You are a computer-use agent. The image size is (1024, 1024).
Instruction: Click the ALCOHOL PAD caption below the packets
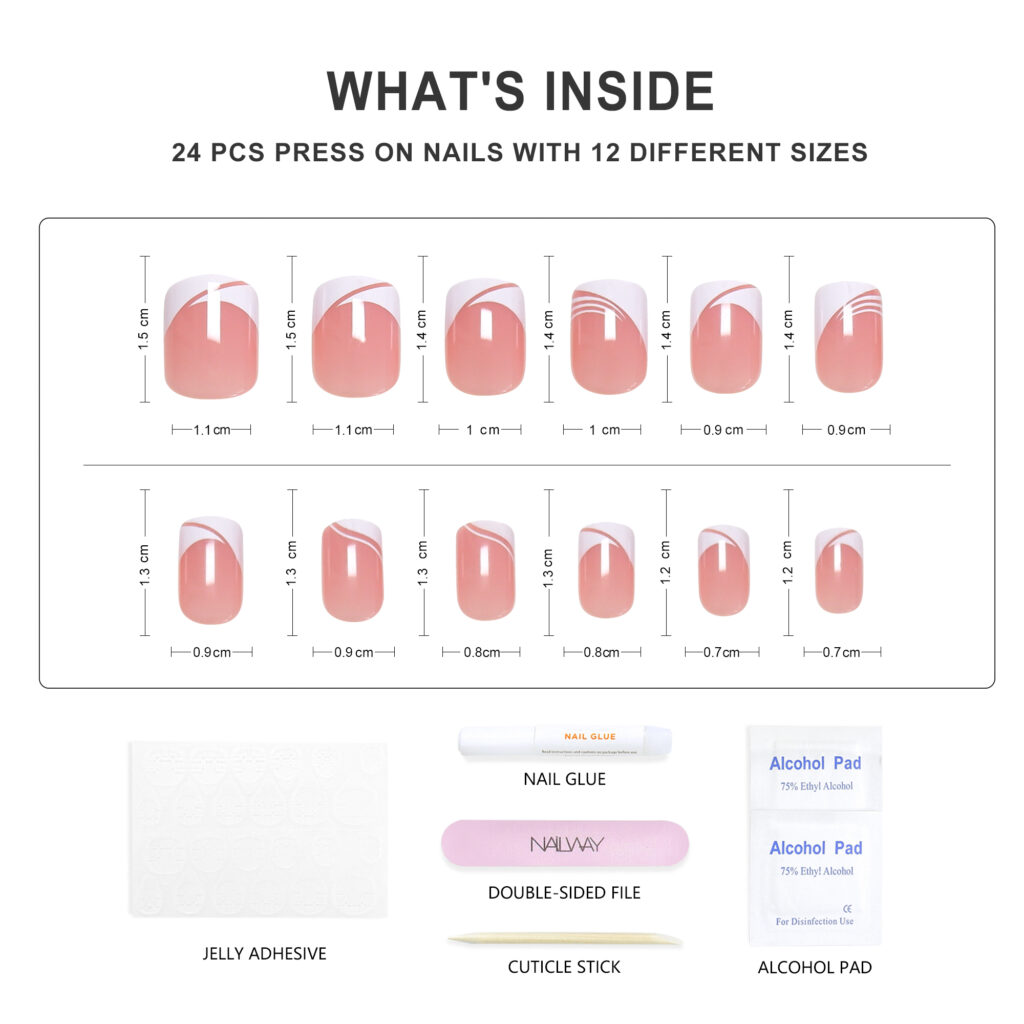814,967
